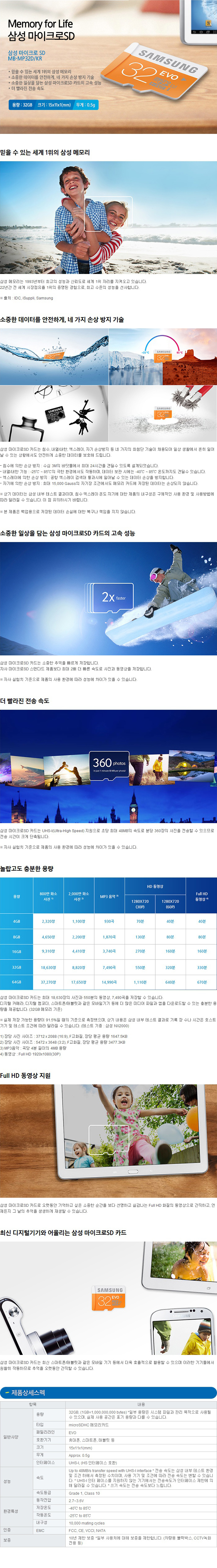This screenshot has height=1568, width=217.
Task: Click the heading '놀랍고도 충분한 용량'
Action: coord(27,868)
